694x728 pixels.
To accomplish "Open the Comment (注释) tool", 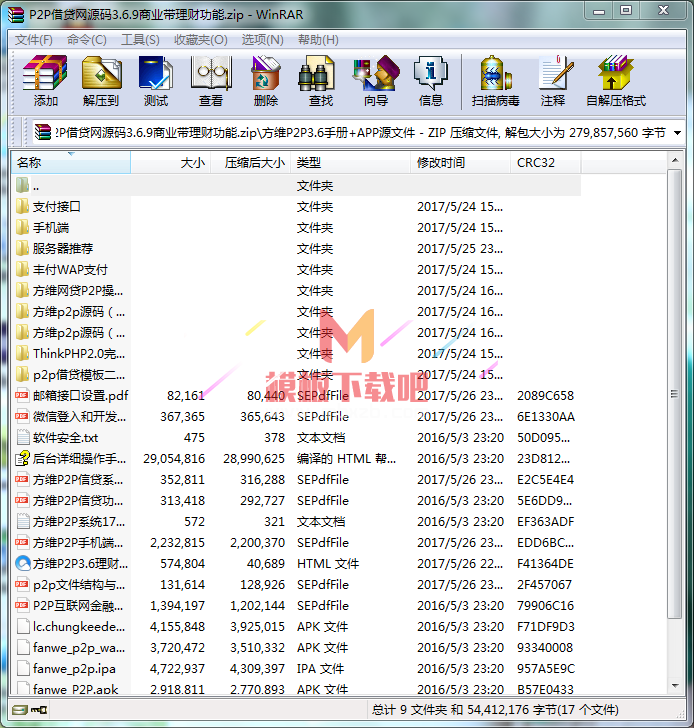I will (556, 73).
